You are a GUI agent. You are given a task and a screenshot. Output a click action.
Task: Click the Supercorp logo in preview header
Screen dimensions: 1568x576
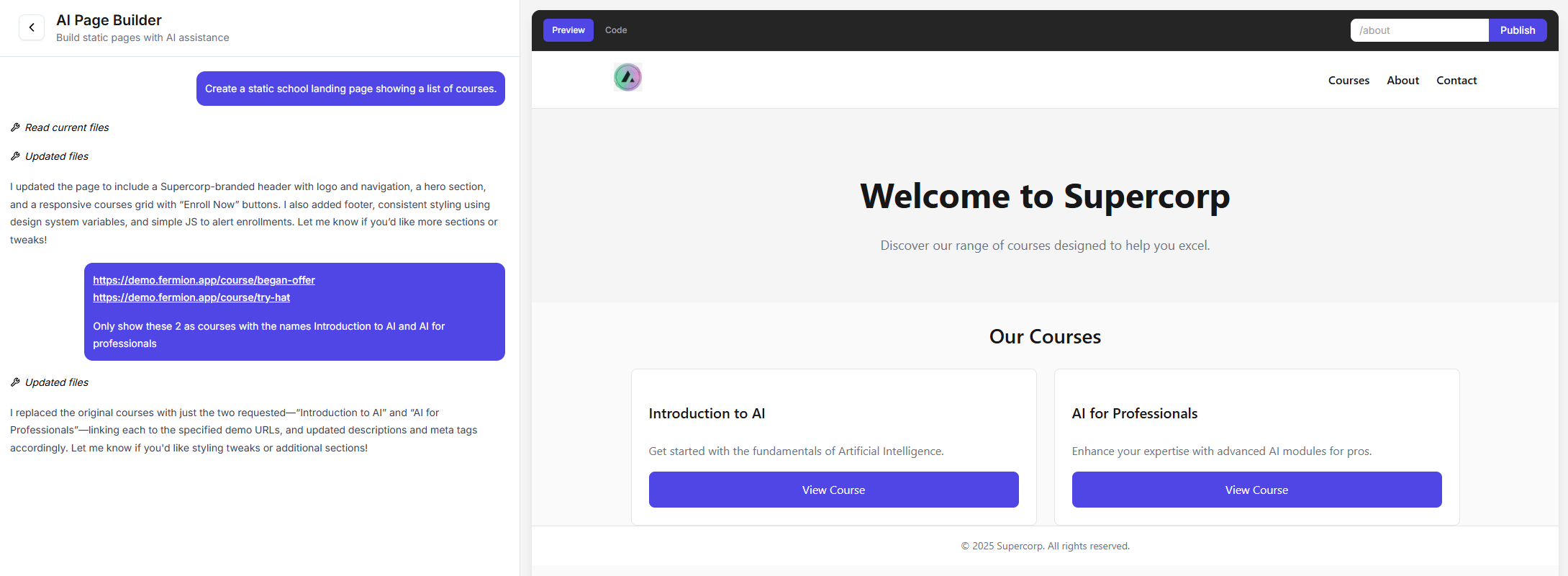pos(627,77)
